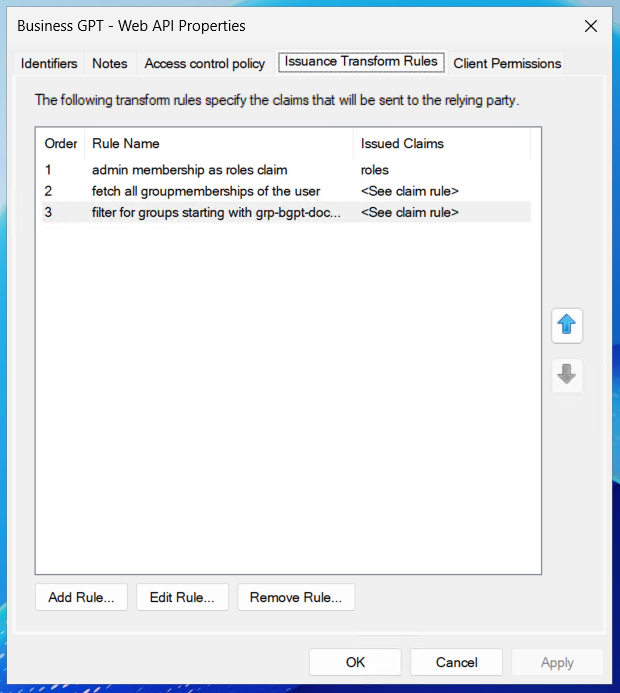Click '<See claim rule>' in row 3
620x693 pixels.
(x=410, y=212)
